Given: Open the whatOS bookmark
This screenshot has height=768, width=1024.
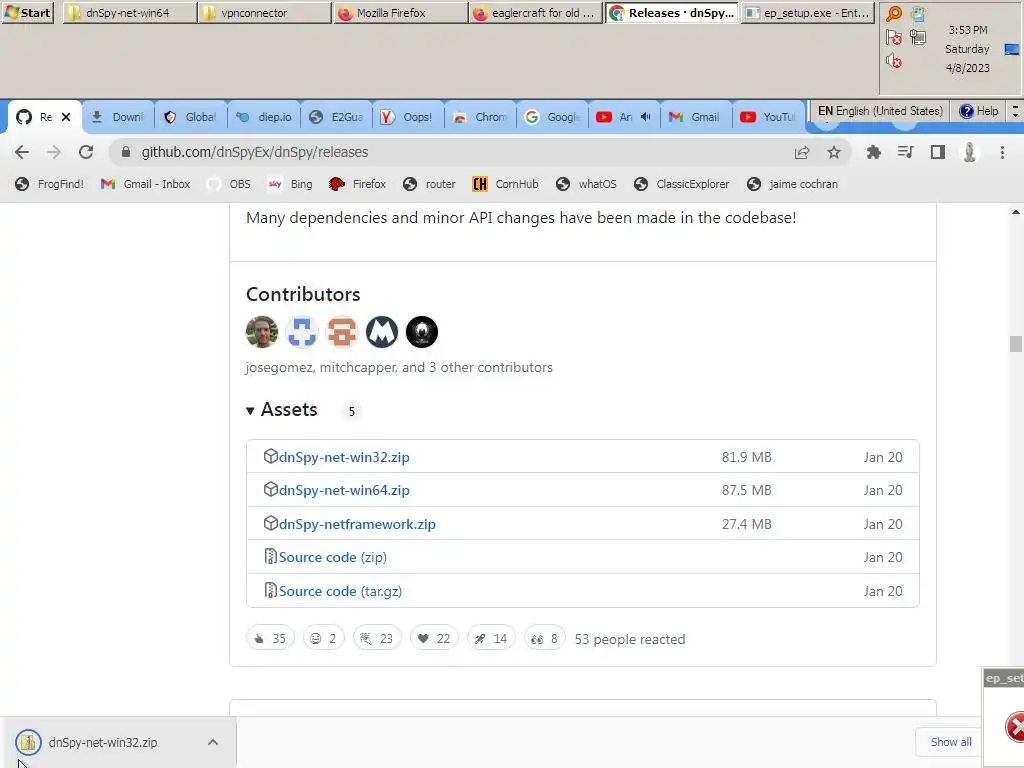Looking at the screenshot, I should (586, 184).
